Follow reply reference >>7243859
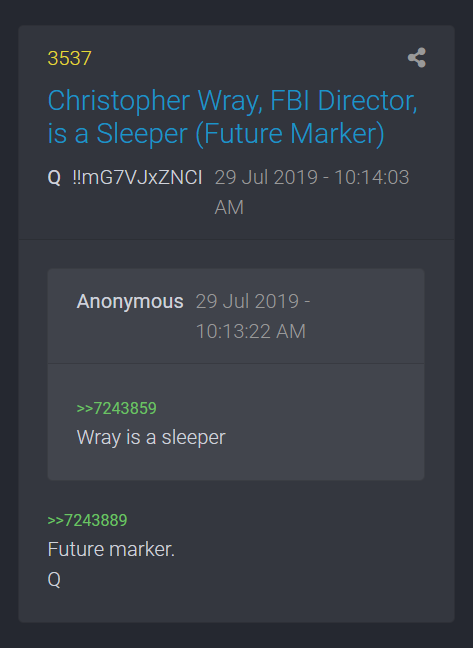Image resolution: width=473 pixels, height=648 pixels. pyautogui.click(x=116, y=408)
